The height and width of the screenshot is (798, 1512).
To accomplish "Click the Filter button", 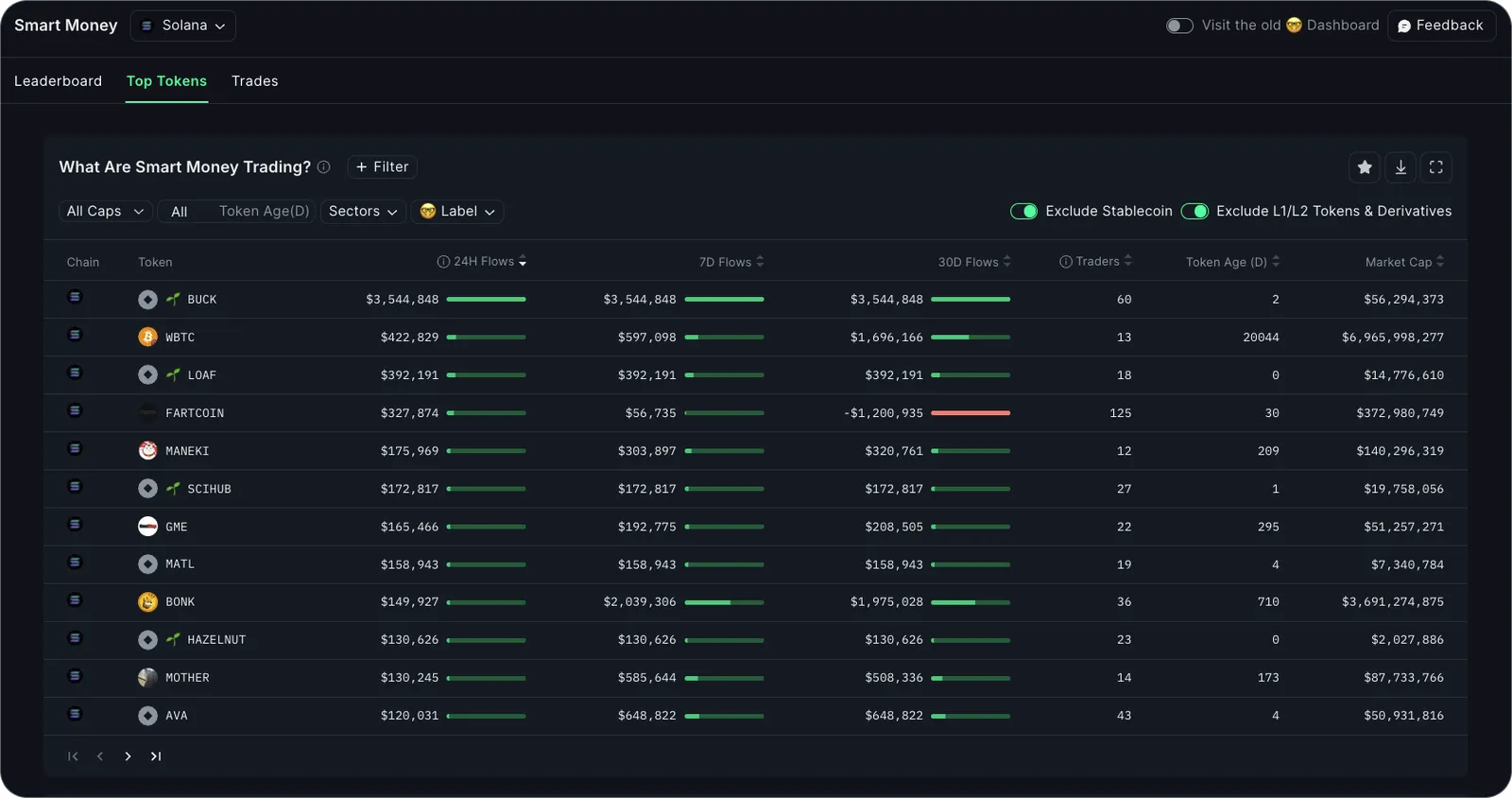I will coord(382,167).
